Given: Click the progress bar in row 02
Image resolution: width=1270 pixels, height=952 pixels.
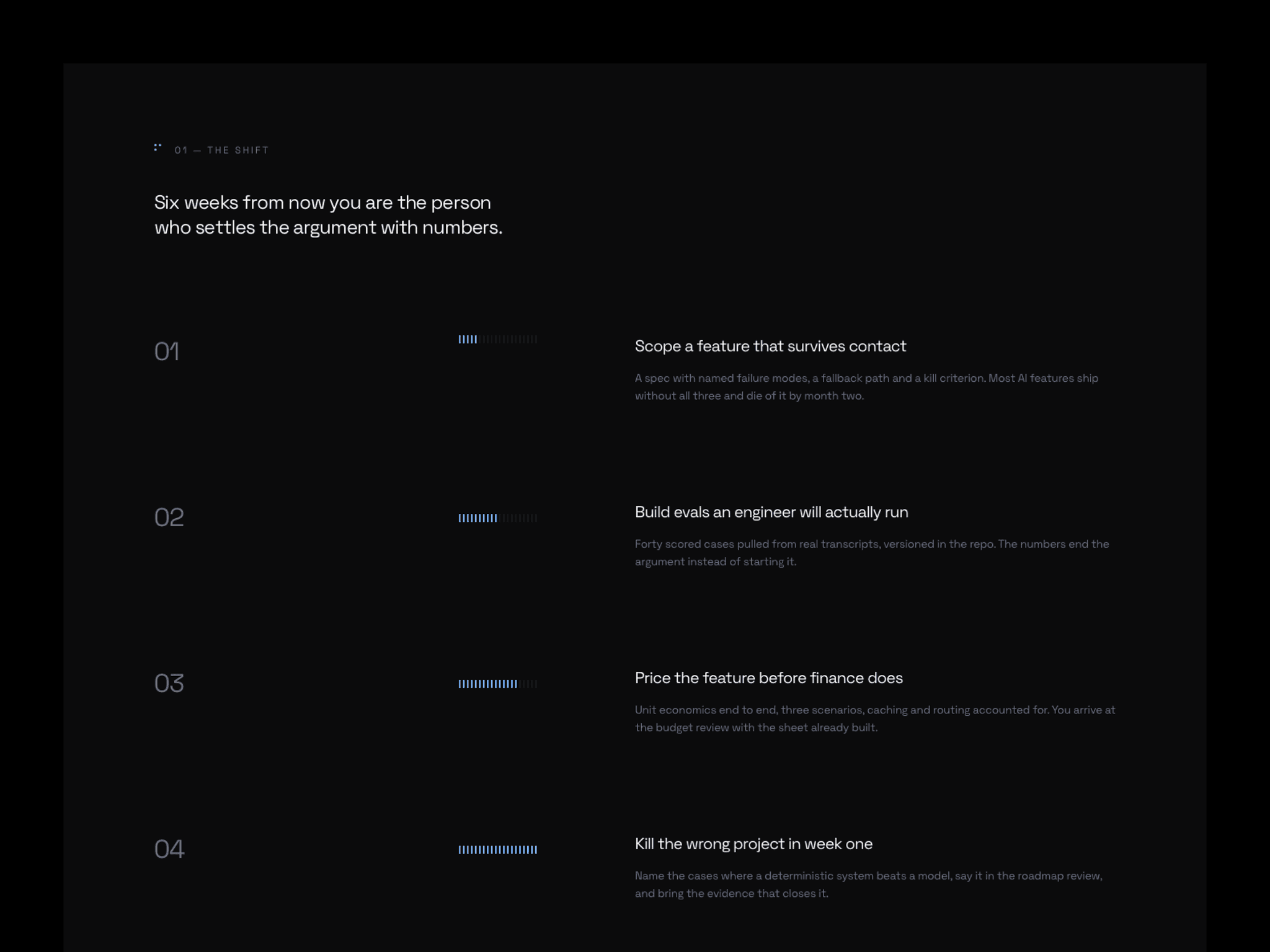Looking at the screenshot, I should pyautogui.click(x=498, y=518).
